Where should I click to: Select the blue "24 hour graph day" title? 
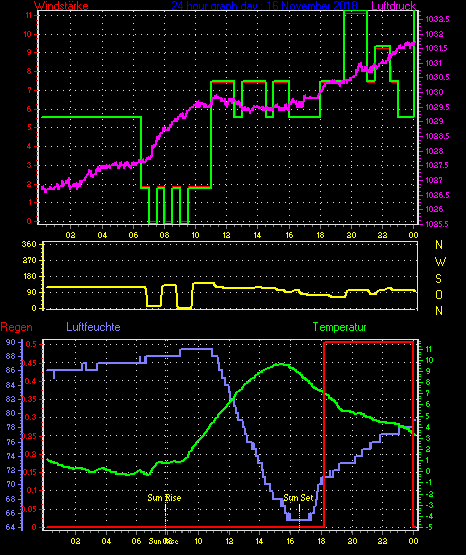click(264, 6)
